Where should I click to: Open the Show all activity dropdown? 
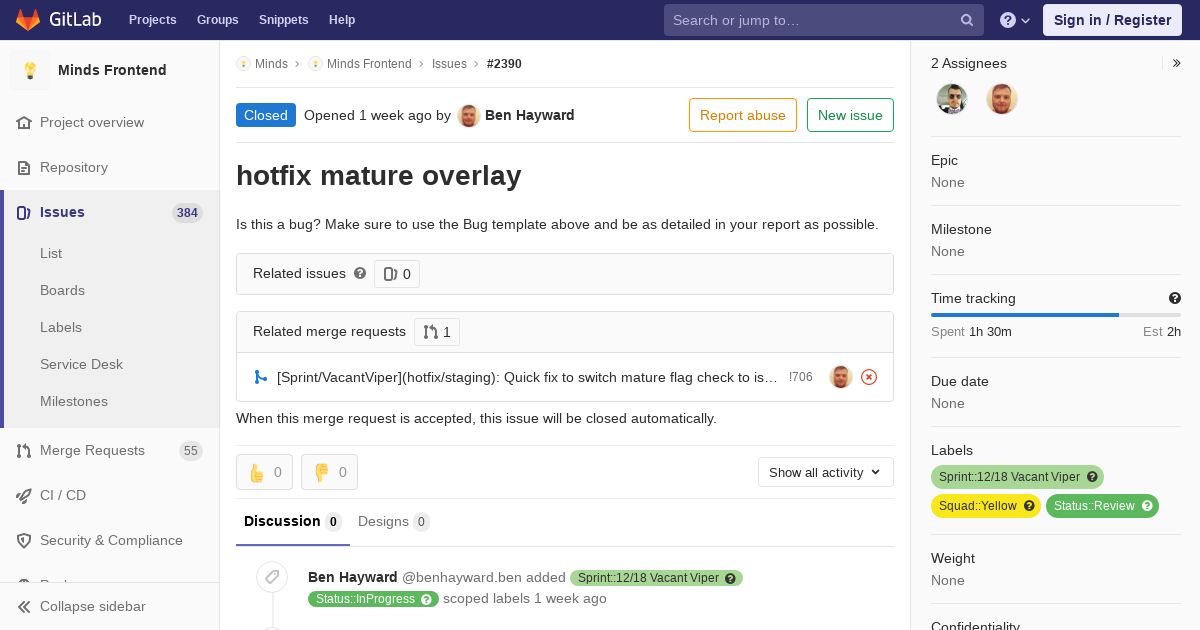[x=826, y=472]
